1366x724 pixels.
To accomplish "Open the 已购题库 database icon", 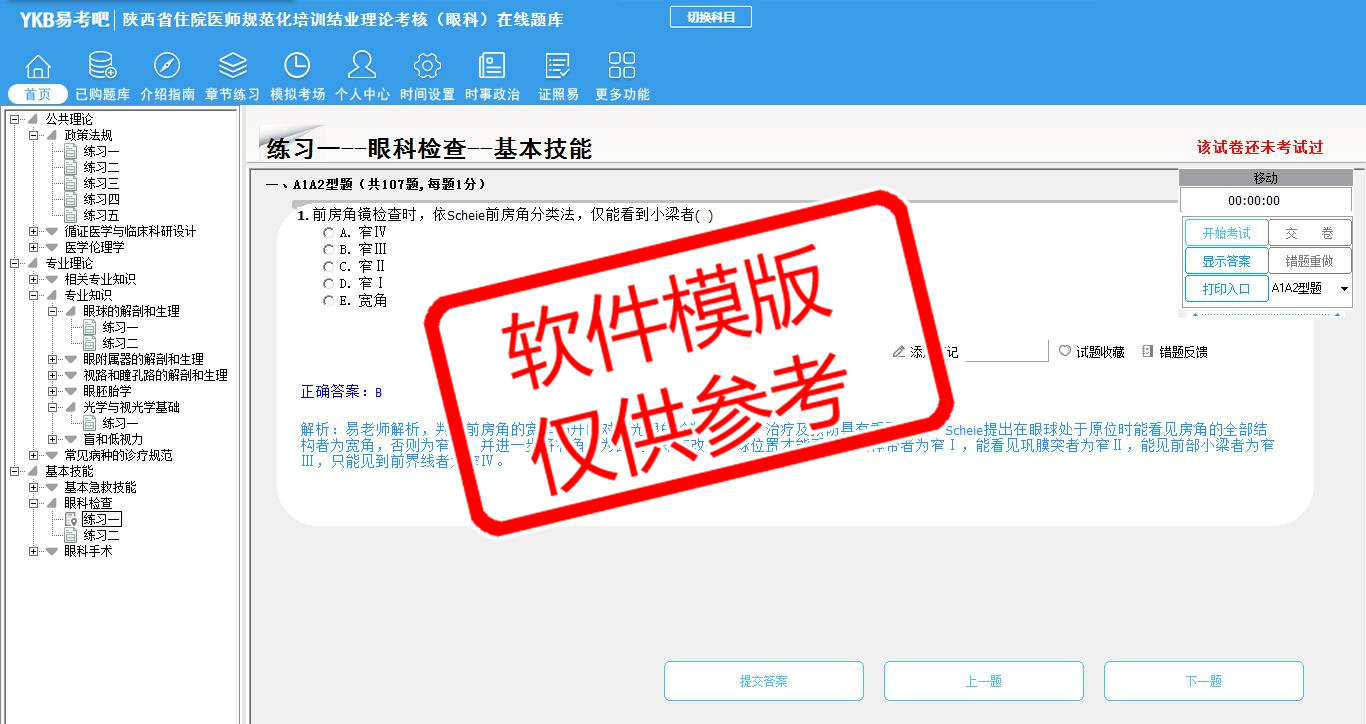I will coord(102,67).
